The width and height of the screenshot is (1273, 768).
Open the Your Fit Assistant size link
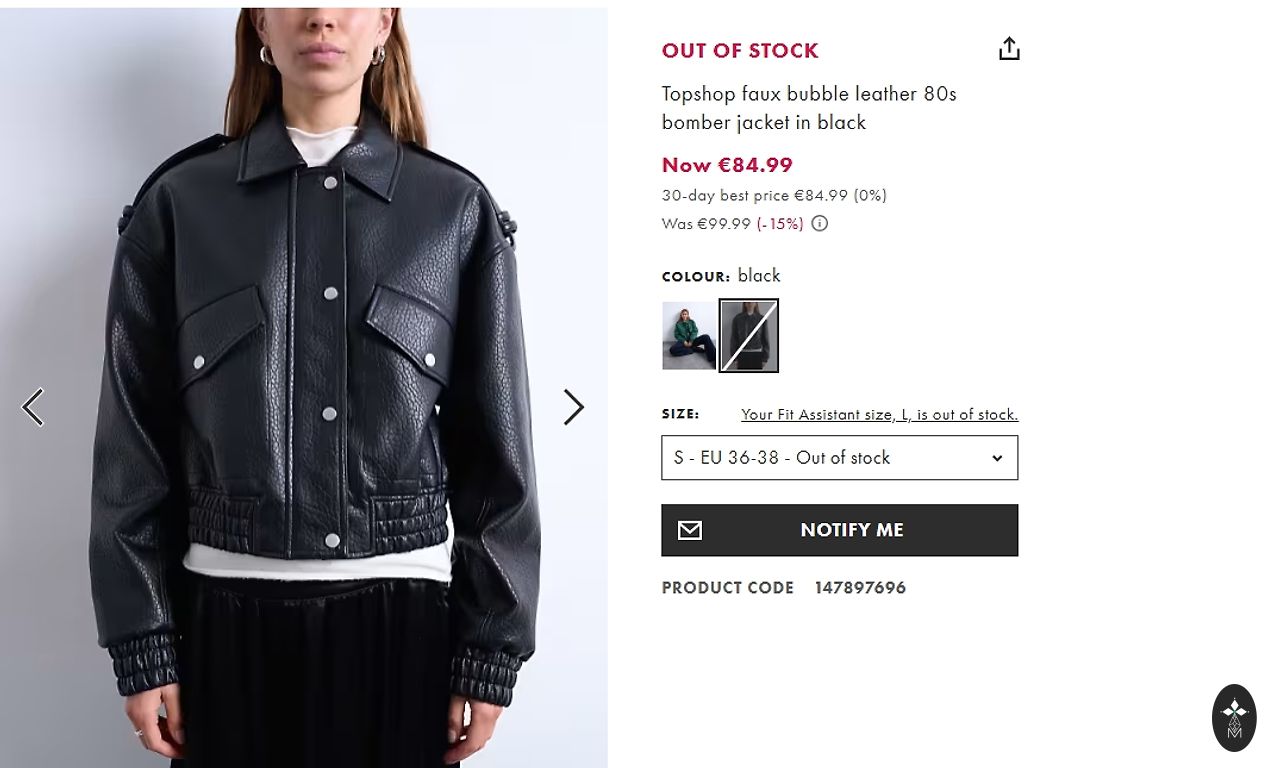(x=879, y=414)
